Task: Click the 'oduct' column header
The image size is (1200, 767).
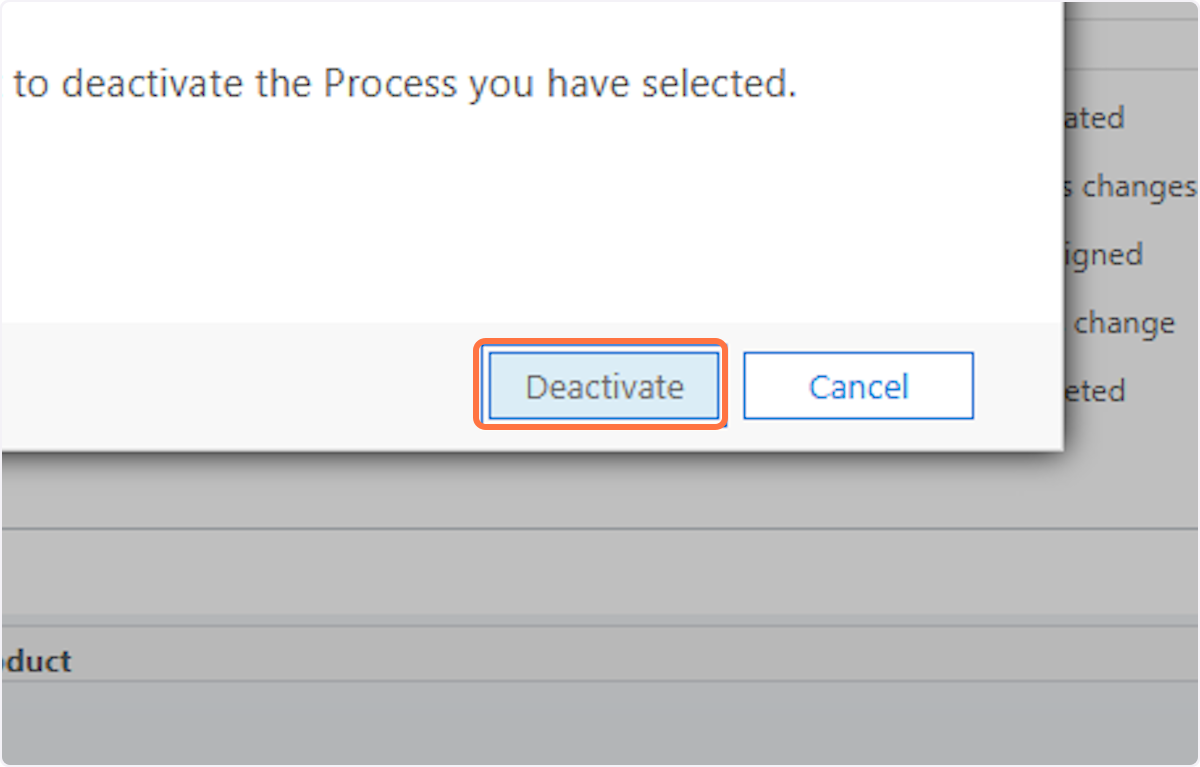Action: 36,661
